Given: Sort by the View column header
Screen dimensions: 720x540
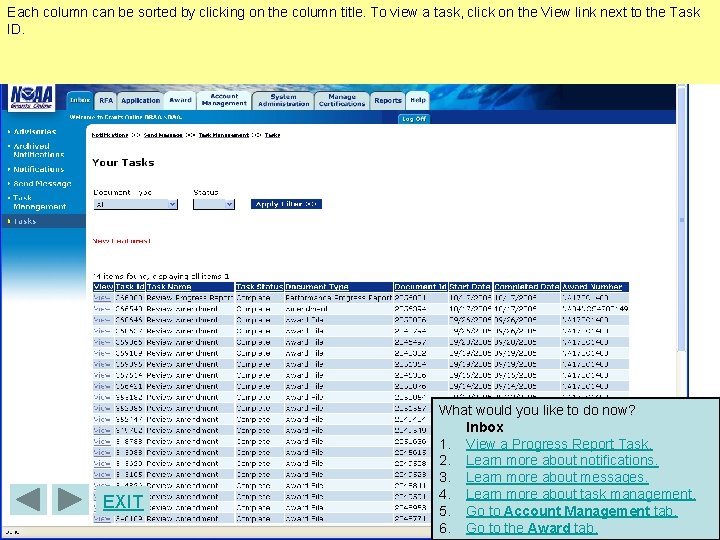Looking at the screenshot, I should [103, 287].
